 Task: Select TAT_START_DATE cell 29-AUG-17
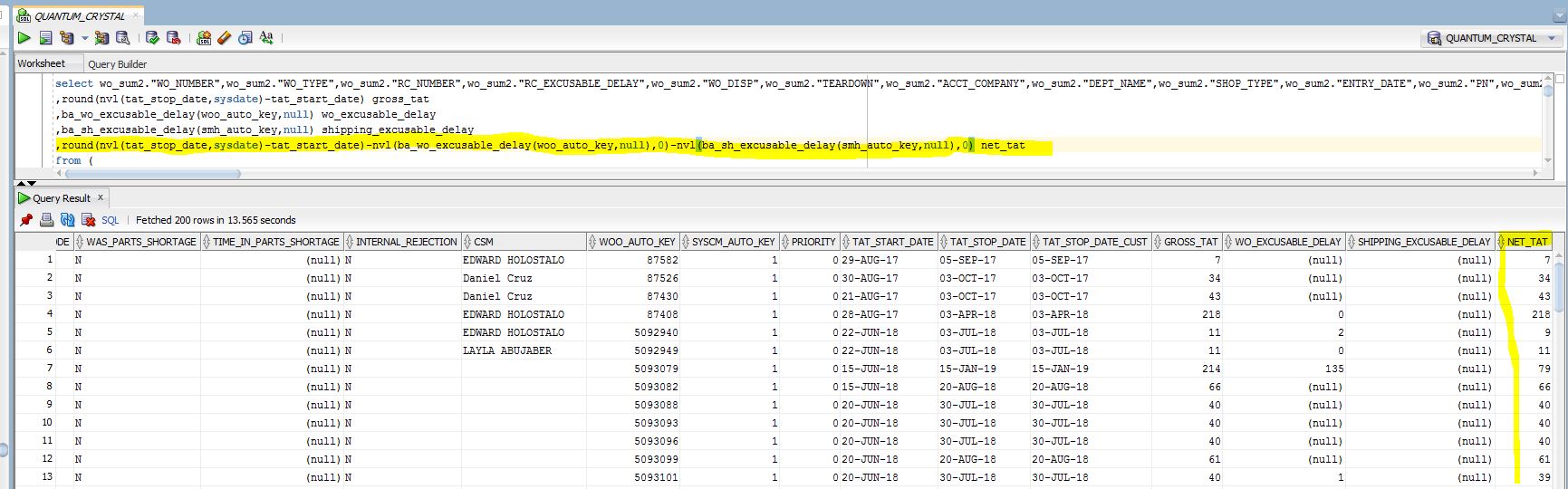coord(889,260)
